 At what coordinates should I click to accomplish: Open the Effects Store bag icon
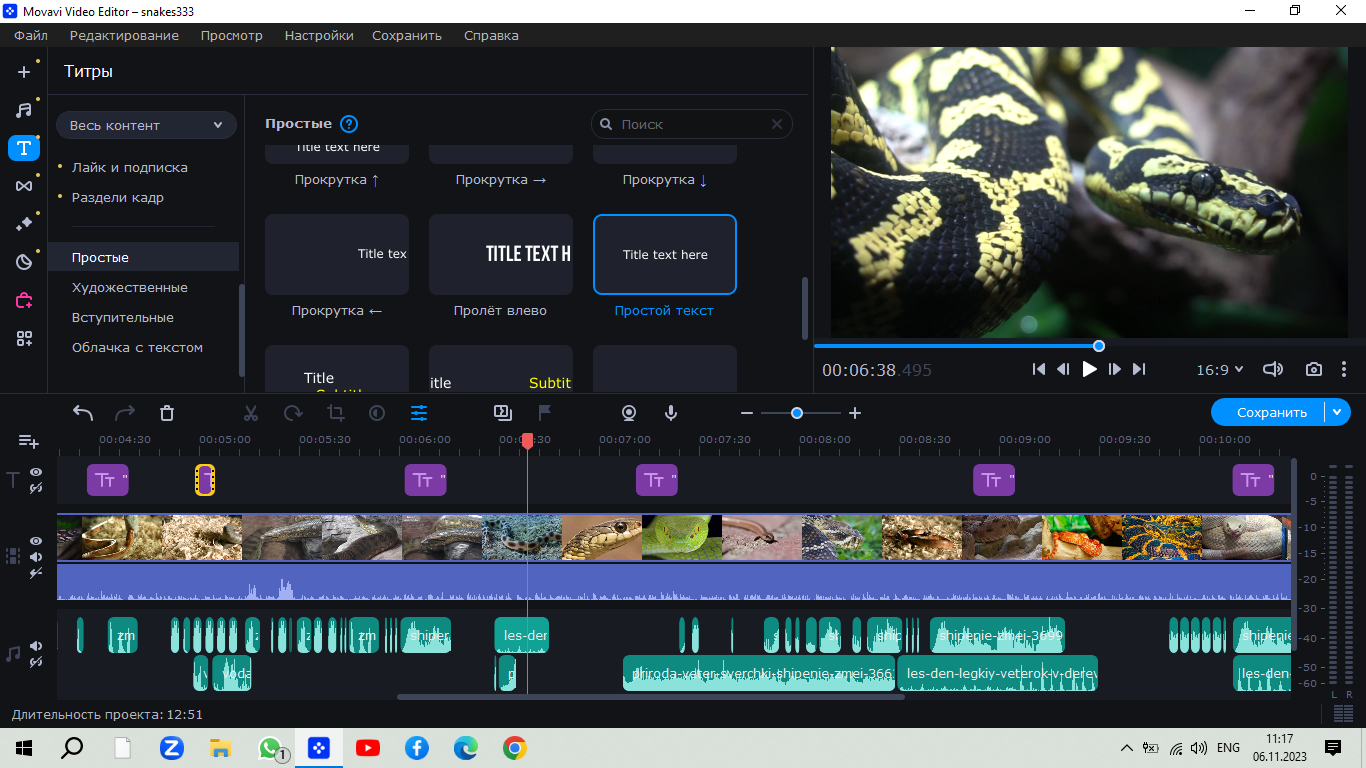point(24,300)
